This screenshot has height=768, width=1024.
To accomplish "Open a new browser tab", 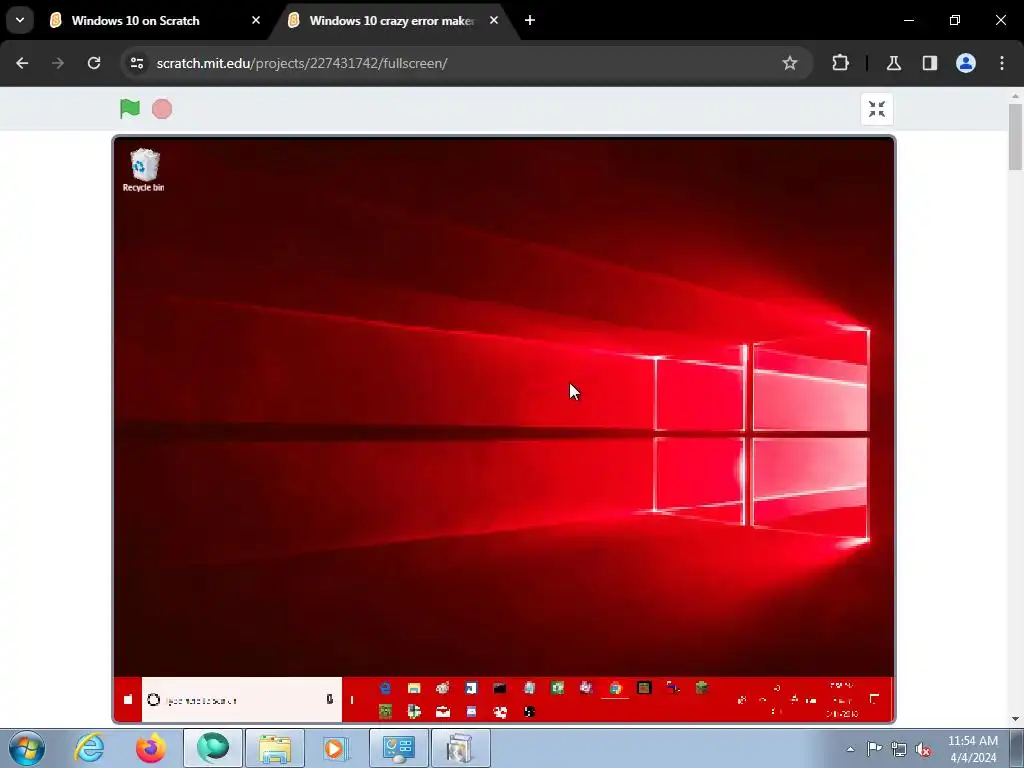I will coord(530,20).
